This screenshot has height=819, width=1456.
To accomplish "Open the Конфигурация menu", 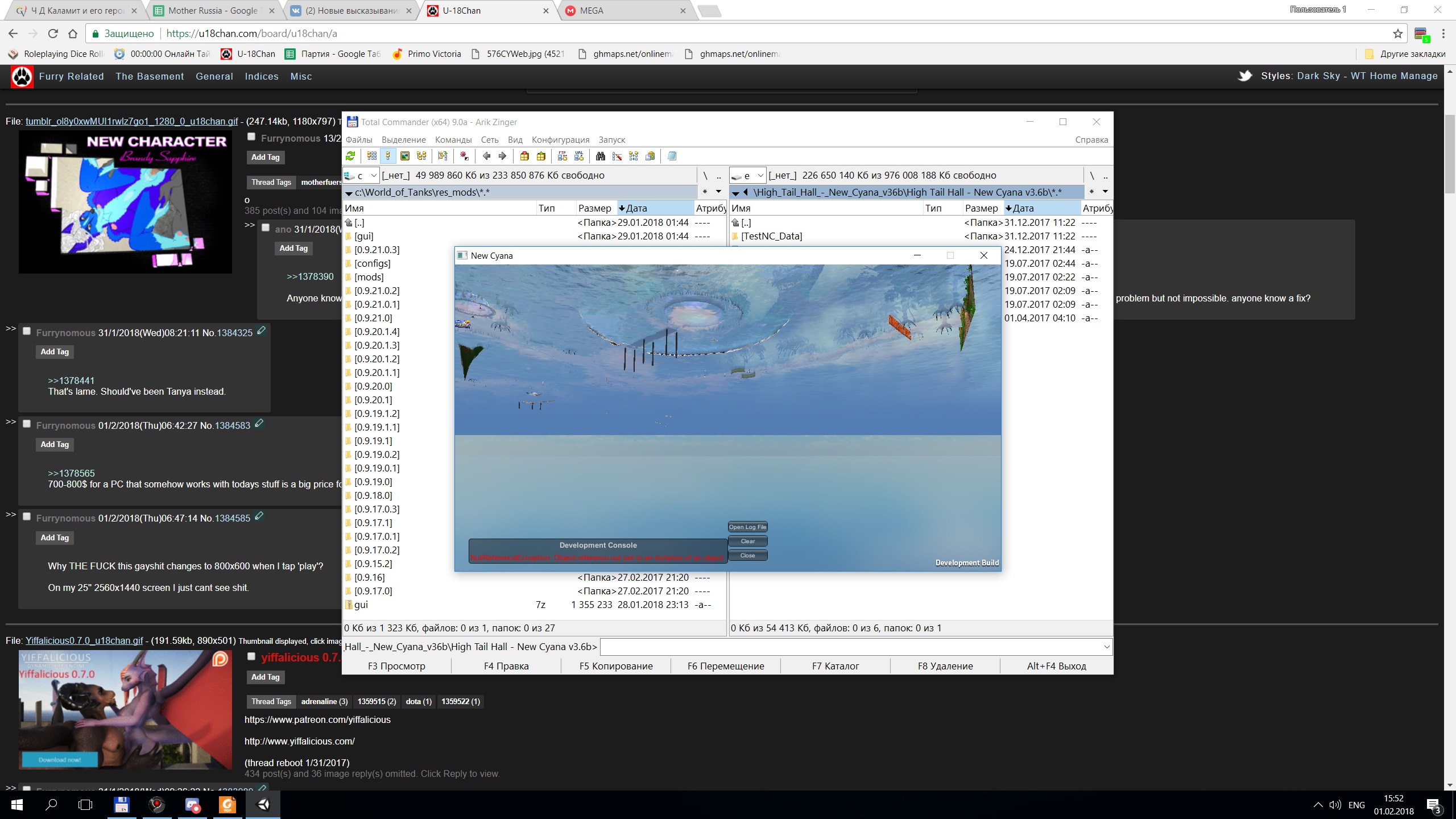I will pyautogui.click(x=561, y=140).
